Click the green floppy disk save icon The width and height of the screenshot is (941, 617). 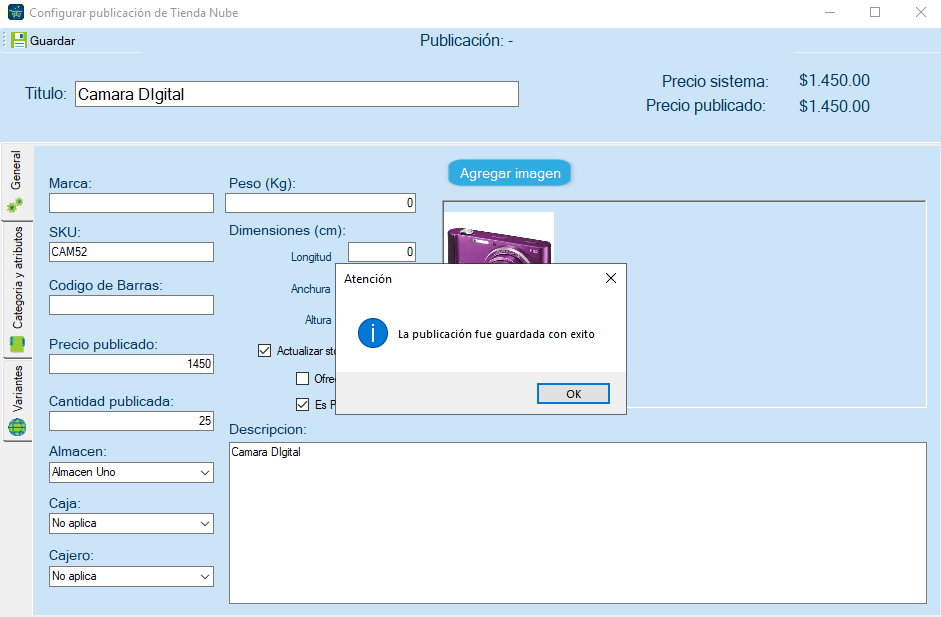[19, 40]
